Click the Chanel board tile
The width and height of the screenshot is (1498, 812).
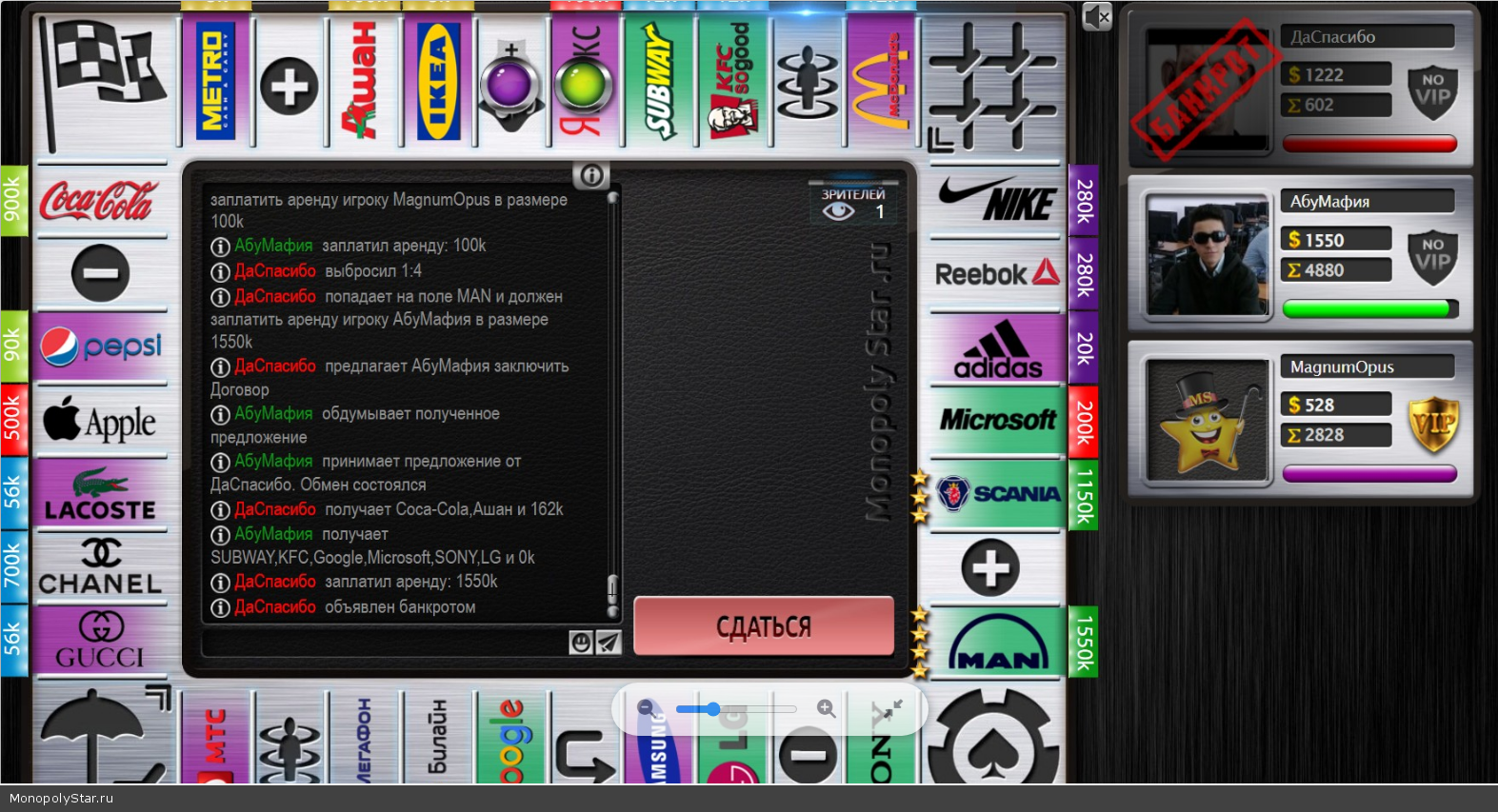point(100,568)
